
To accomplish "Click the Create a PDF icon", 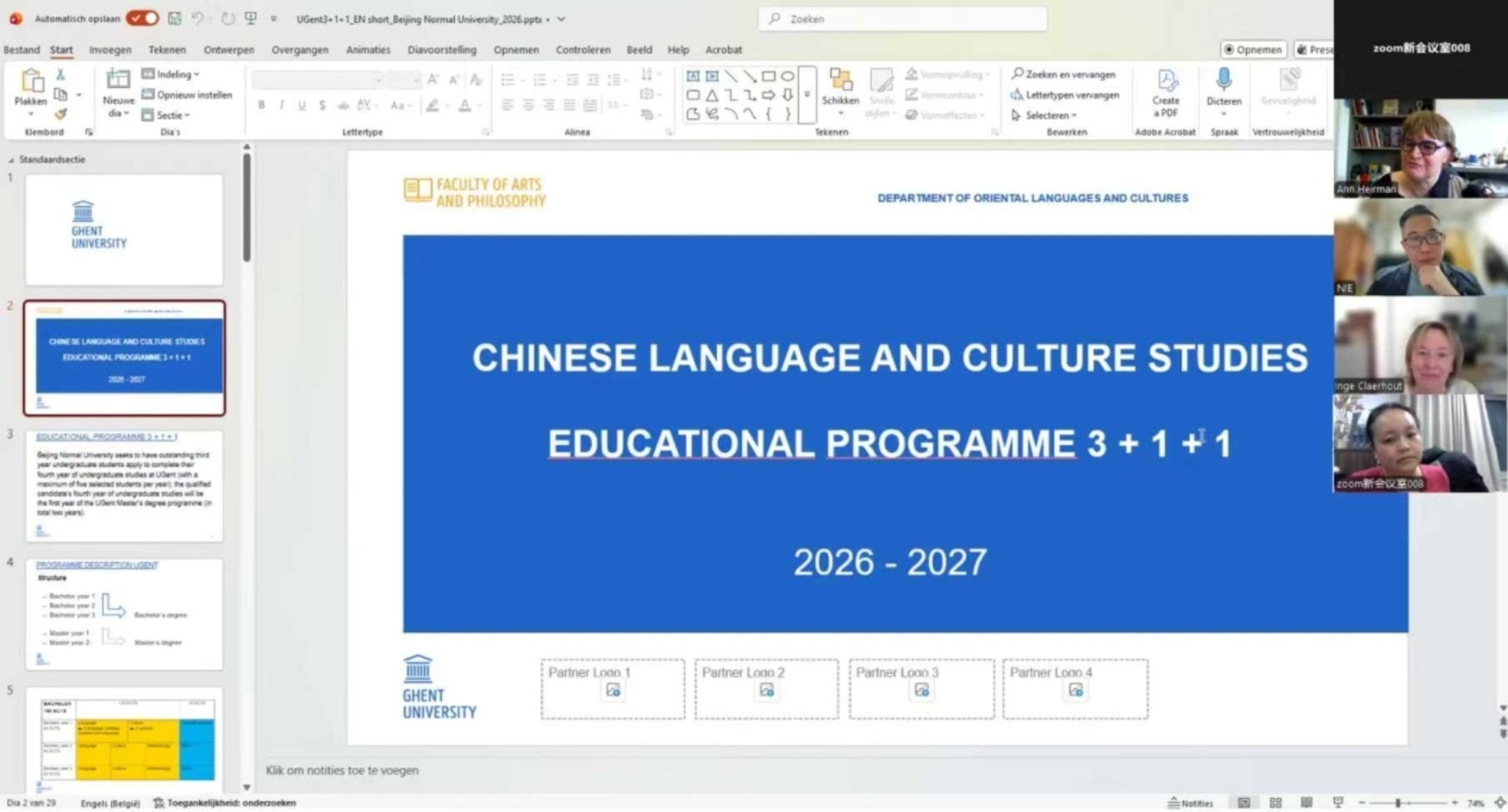I will click(1166, 82).
